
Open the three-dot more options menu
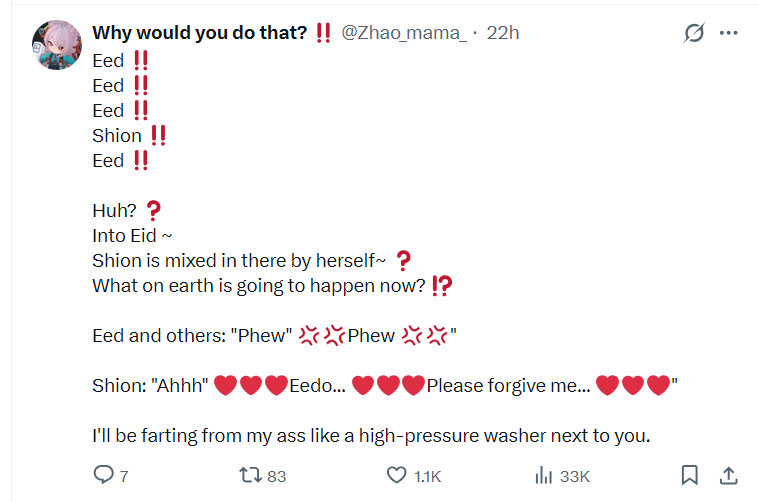pyautogui.click(x=728, y=33)
